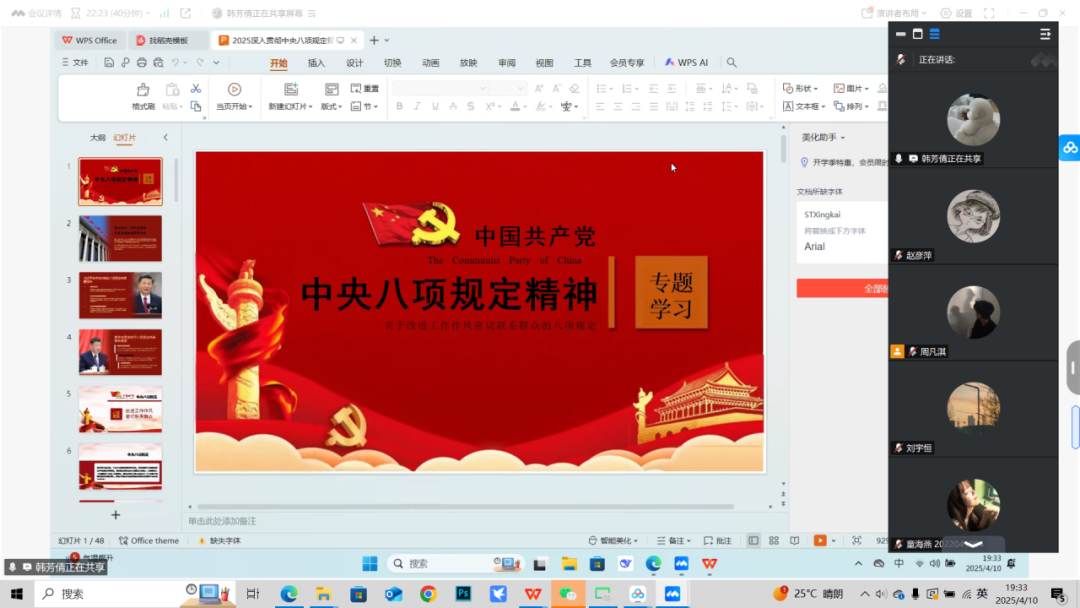Toggle normal view in status bar
Viewport: 1080px width, 608px height.
754,541
